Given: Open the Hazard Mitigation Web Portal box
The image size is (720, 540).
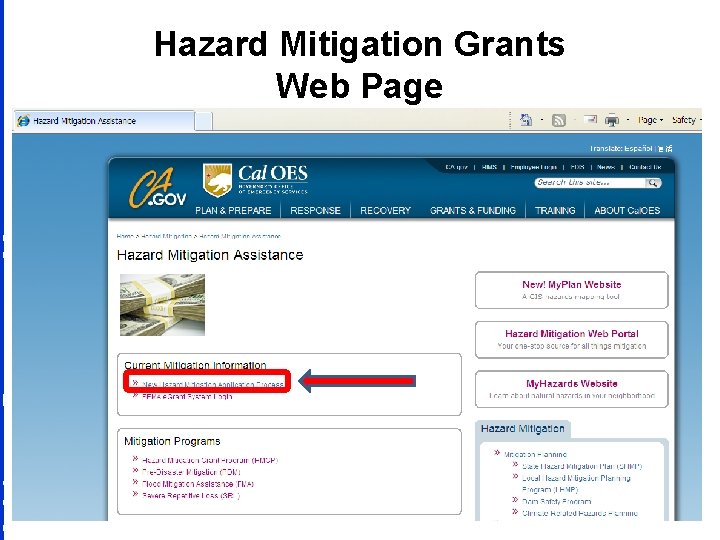Looking at the screenshot, I should click(572, 339).
